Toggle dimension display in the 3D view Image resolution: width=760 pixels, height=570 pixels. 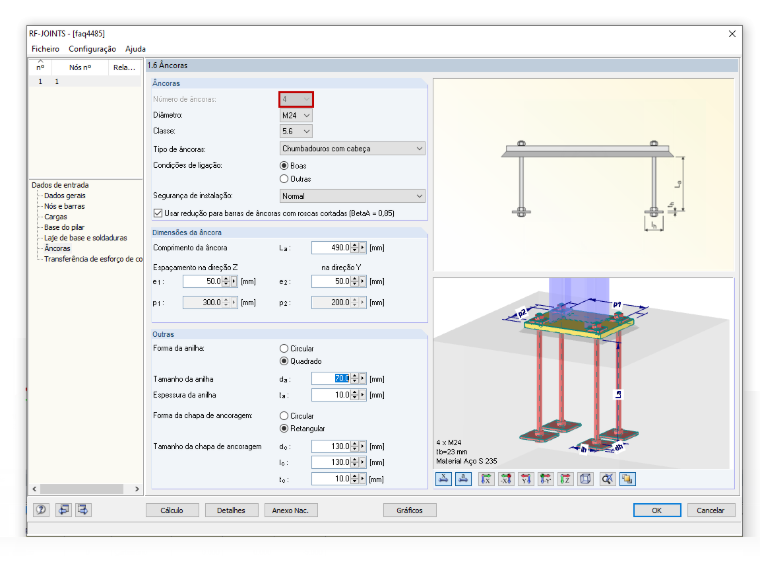point(443,479)
